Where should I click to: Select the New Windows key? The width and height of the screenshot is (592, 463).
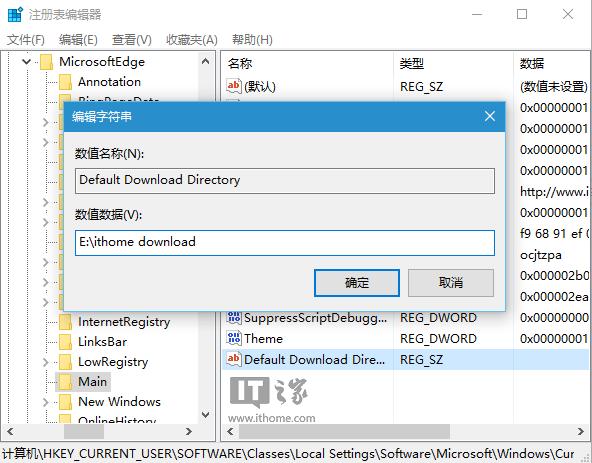(119, 402)
